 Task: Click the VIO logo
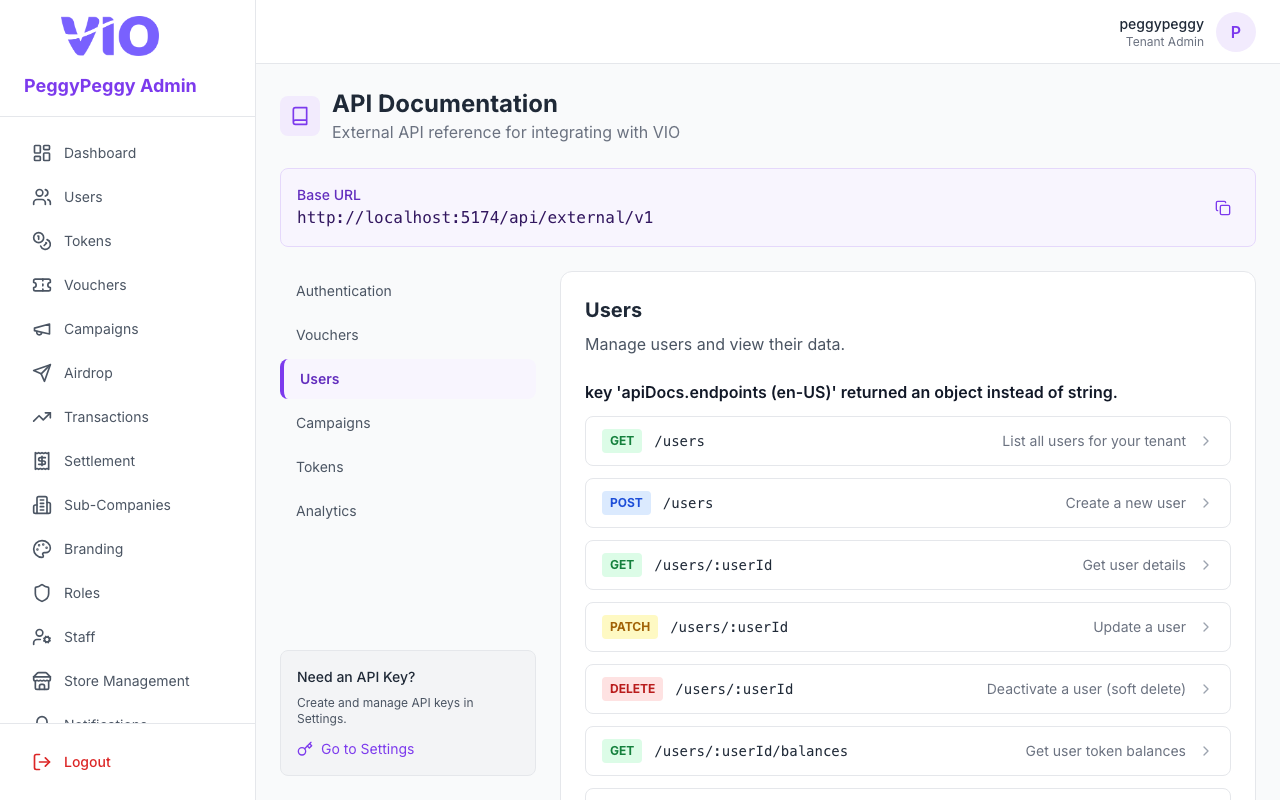point(110,36)
